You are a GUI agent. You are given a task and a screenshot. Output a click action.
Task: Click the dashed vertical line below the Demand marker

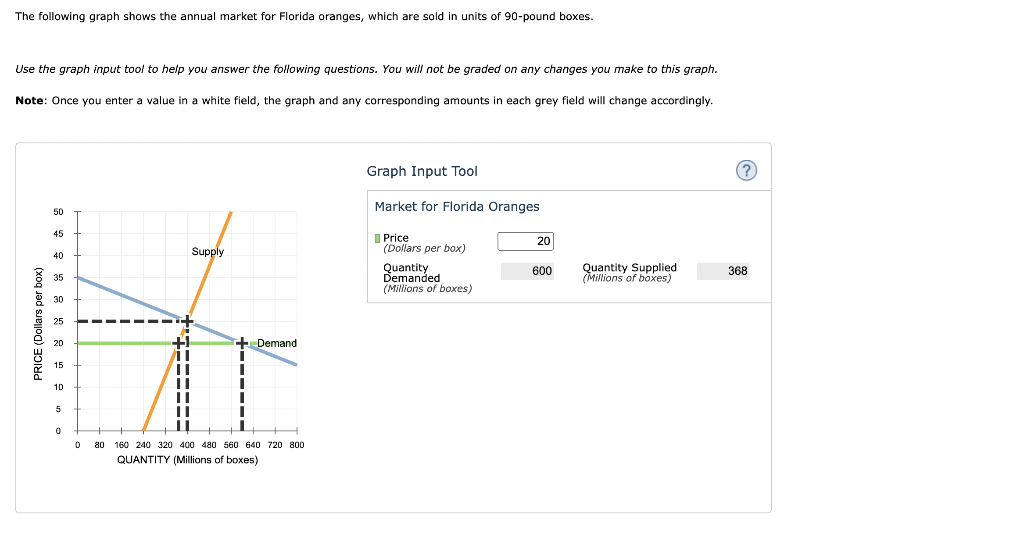coord(241,390)
